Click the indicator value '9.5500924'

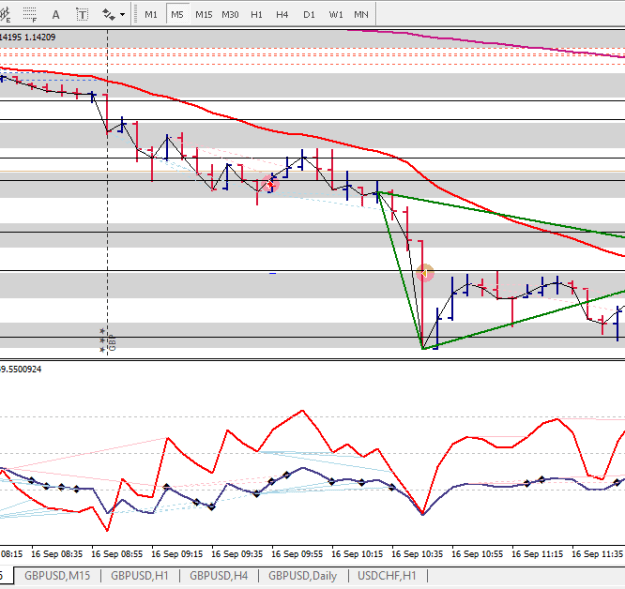pyautogui.click(x=21, y=369)
